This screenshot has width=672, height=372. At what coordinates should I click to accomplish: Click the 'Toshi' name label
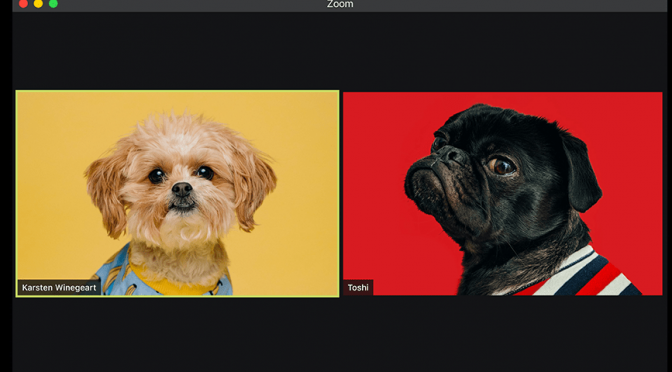point(358,288)
